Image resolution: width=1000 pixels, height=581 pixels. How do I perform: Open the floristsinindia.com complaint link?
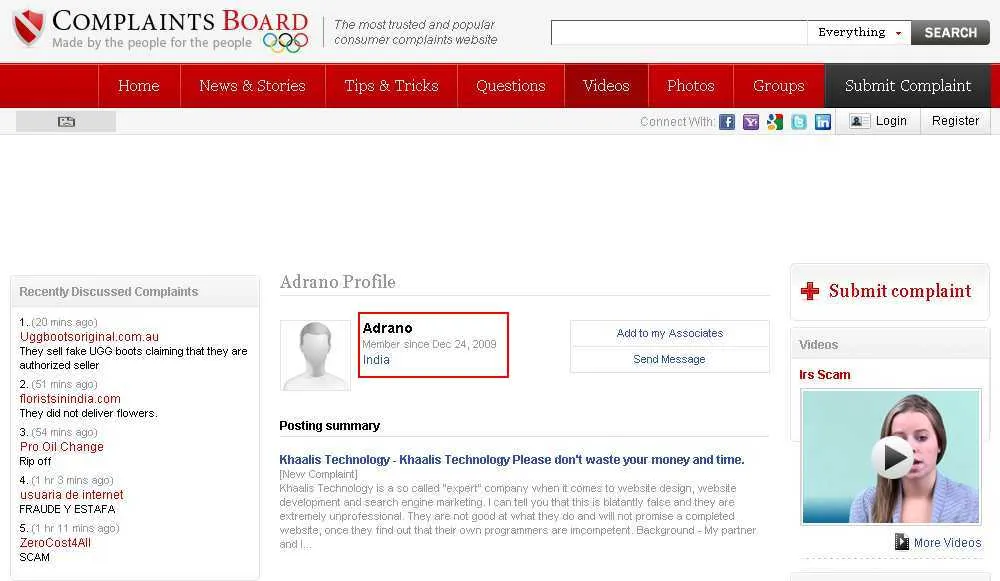[70, 399]
